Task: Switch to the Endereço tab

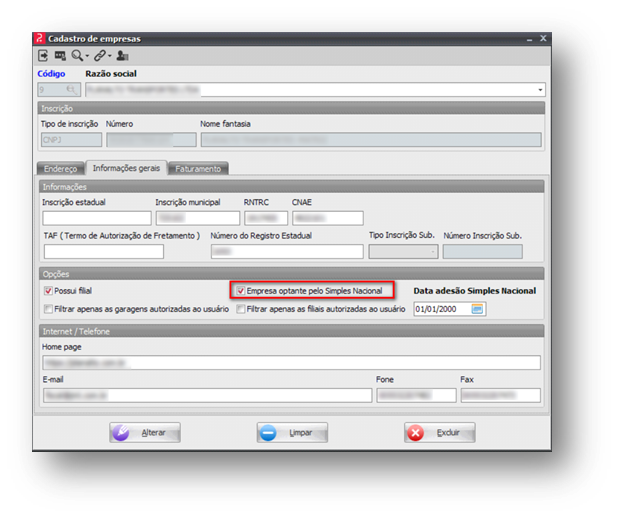Action: point(61,168)
